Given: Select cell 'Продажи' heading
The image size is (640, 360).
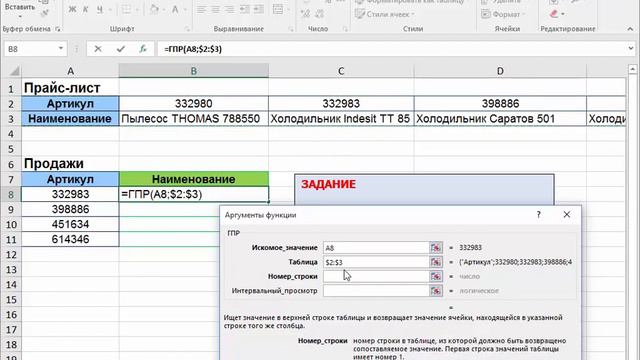Looking at the screenshot, I should point(70,164).
